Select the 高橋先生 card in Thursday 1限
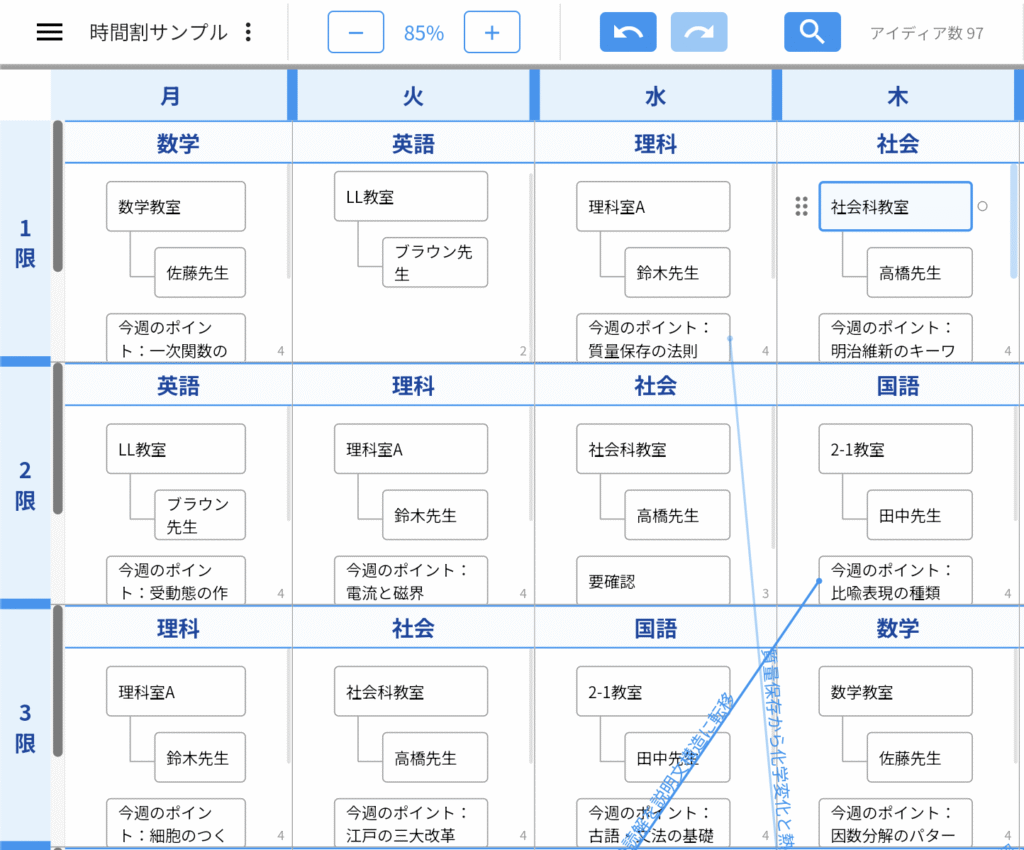1024x850 pixels. [920, 272]
